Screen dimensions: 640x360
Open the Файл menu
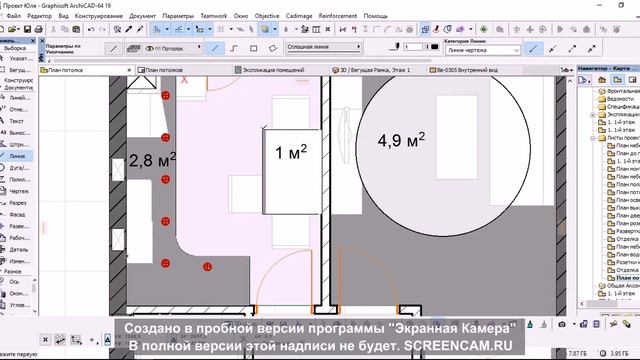tap(13, 16)
